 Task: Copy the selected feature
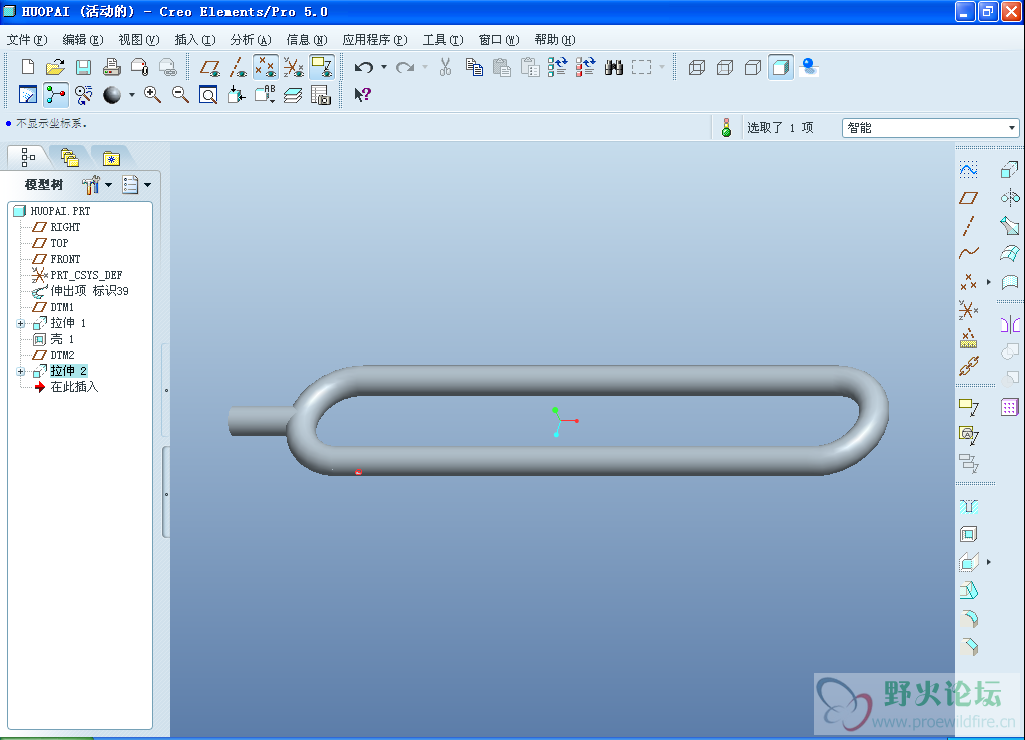click(x=474, y=67)
